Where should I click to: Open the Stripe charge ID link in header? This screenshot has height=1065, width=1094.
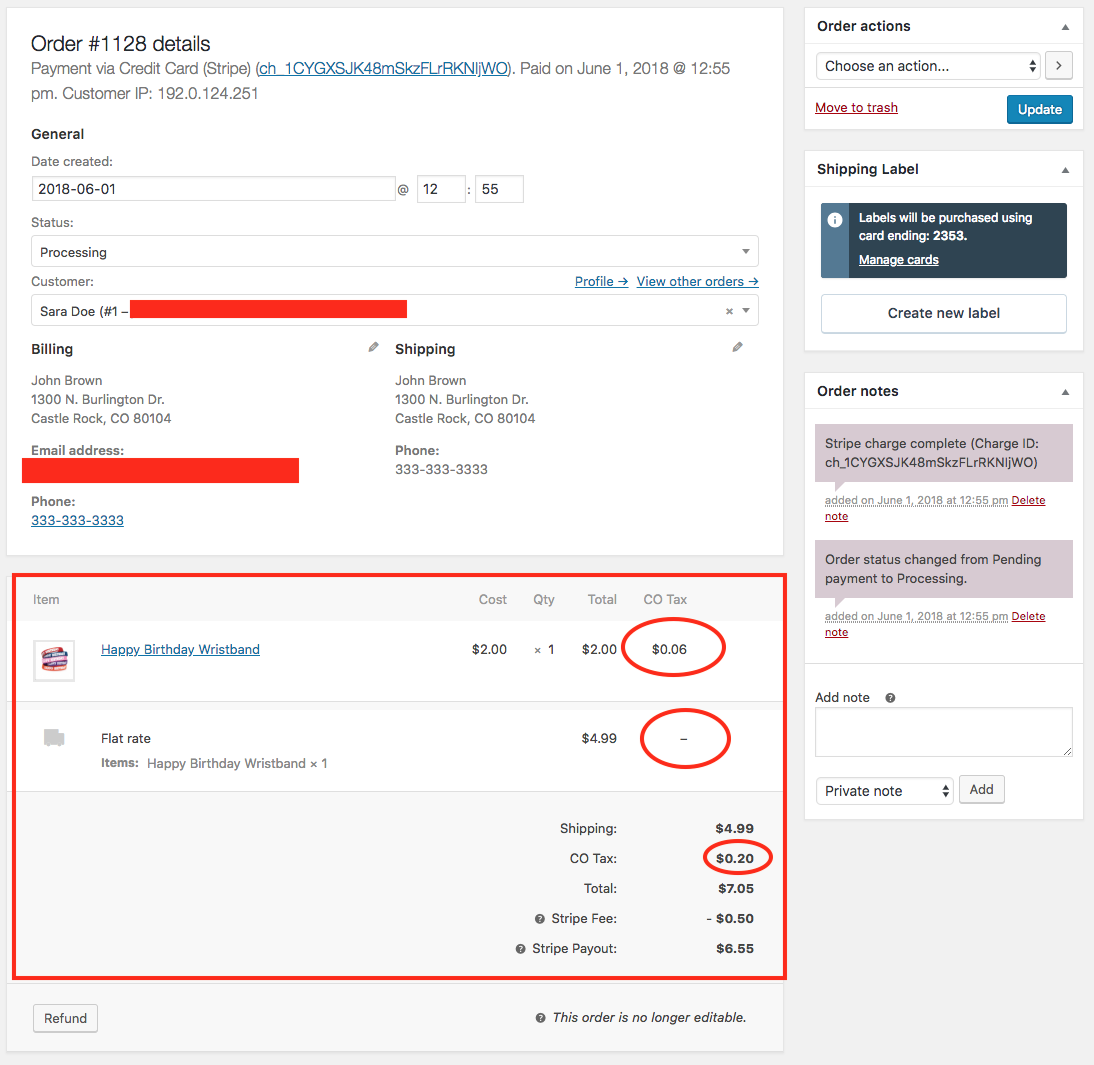pos(383,68)
